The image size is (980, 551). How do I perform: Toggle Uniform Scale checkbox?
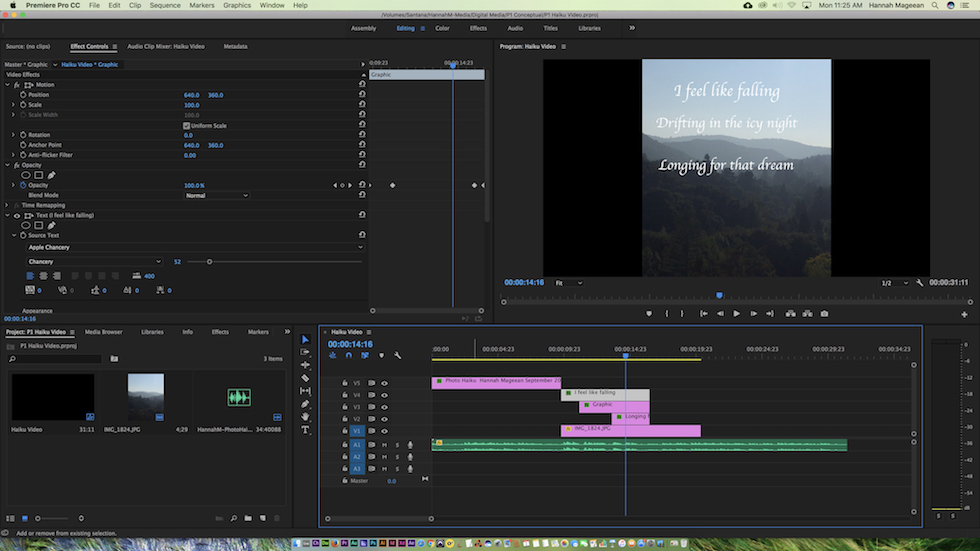pyautogui.click(x=186, y=126)
